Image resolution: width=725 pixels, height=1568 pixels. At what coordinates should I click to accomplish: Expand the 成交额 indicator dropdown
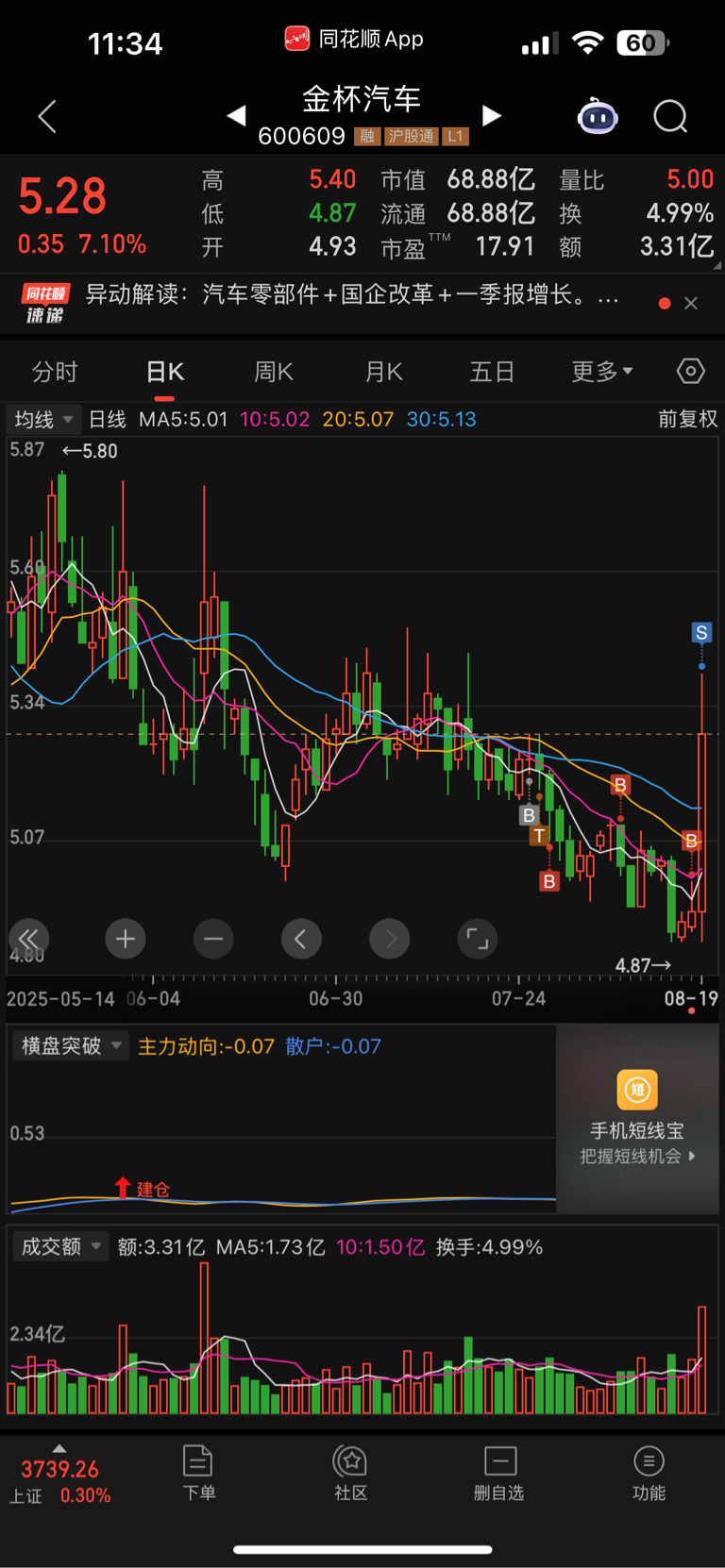click(x=60, y=1247)
